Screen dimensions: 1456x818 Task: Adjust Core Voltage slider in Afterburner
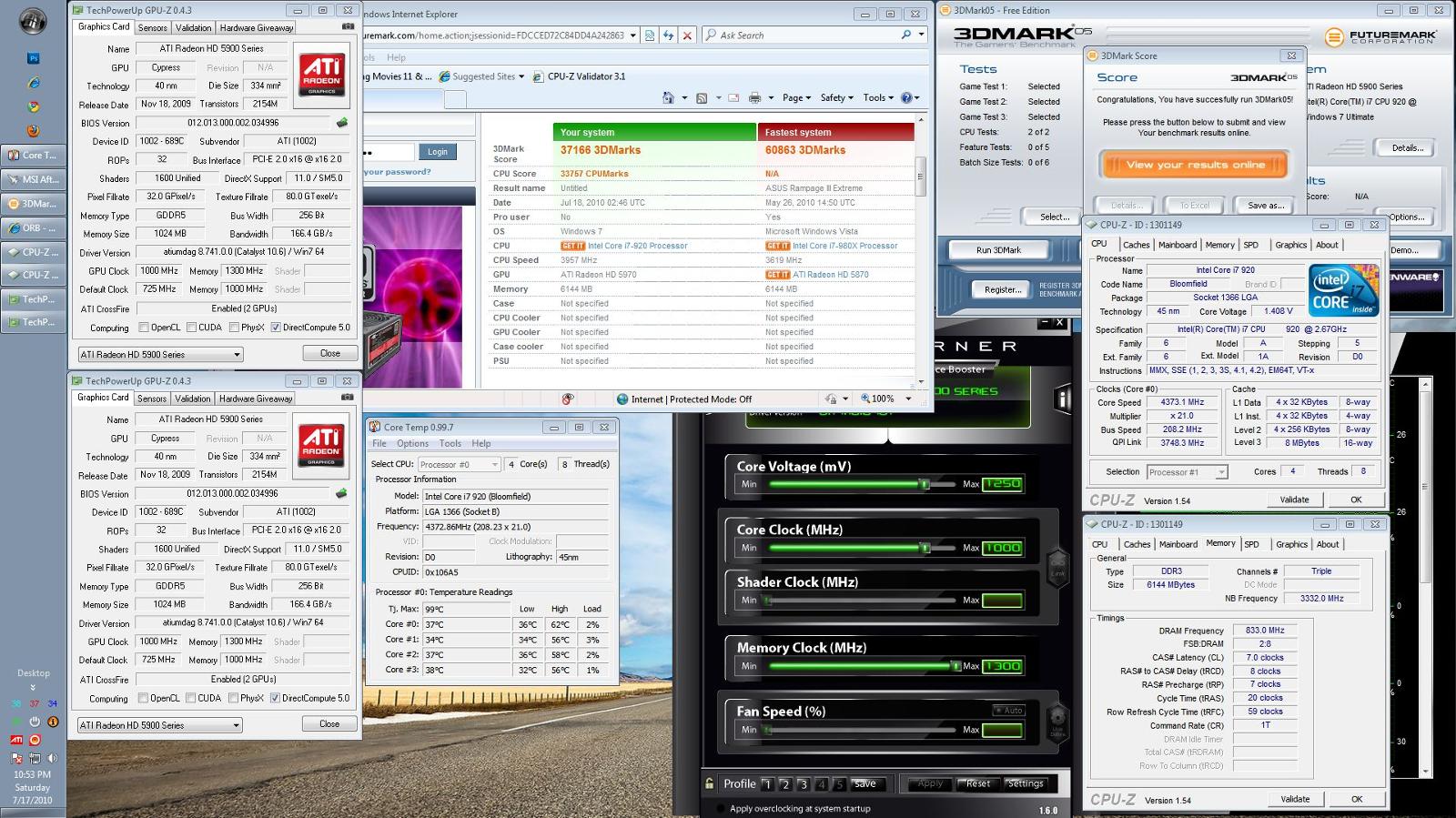(x=925, y=484)
